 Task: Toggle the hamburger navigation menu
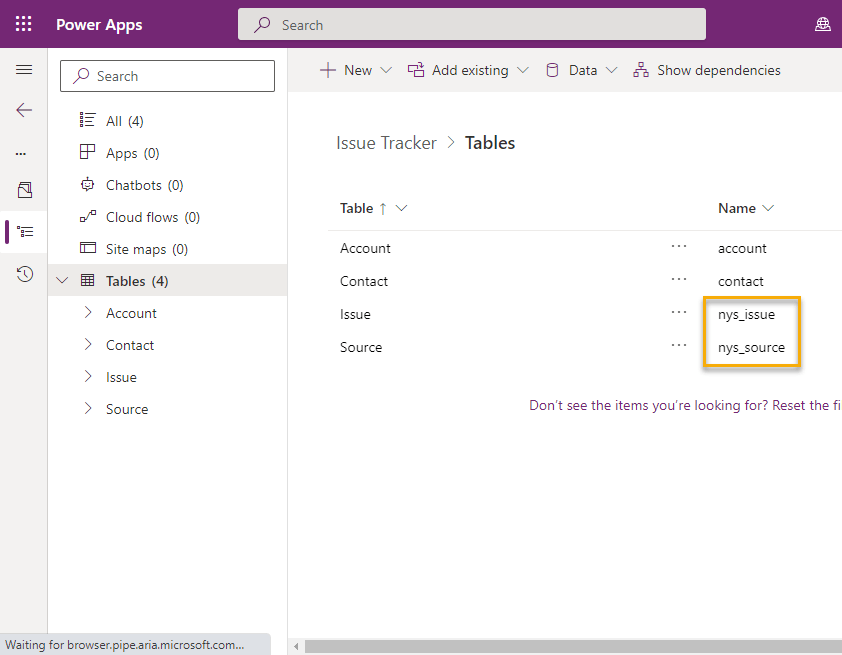pyautogui.click(x=24, y=70)
